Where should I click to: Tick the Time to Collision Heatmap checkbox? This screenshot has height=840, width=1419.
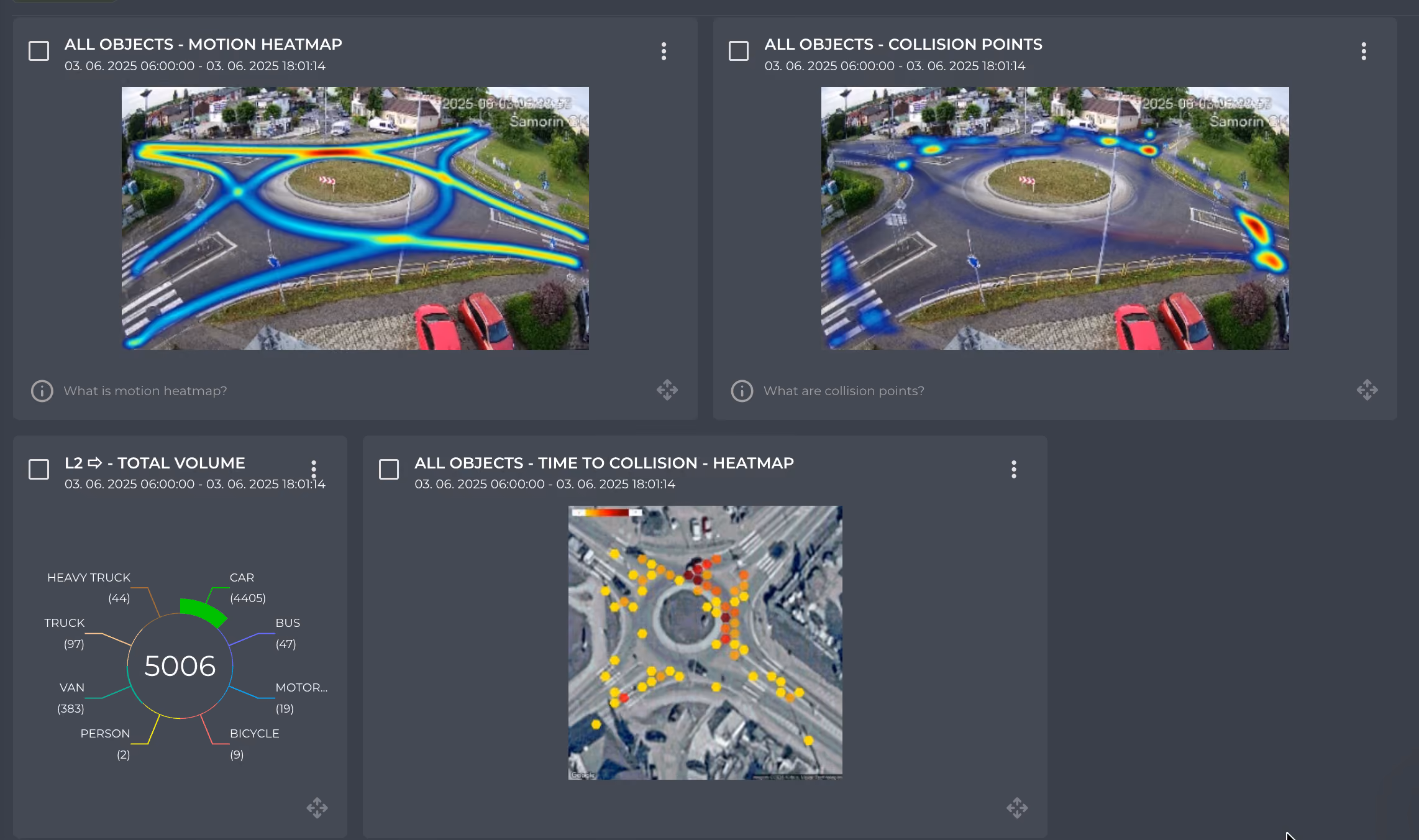389,469
